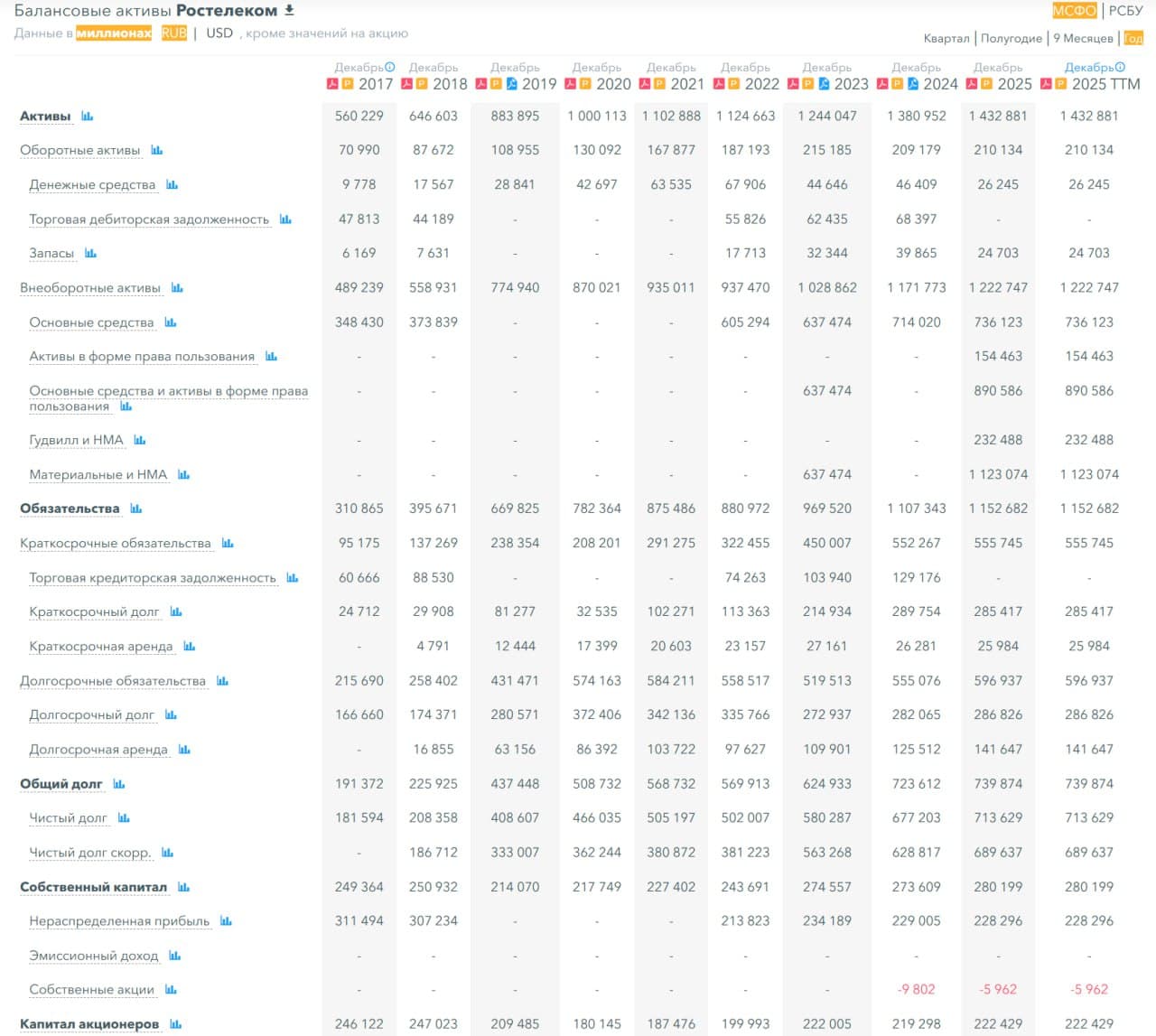This screenshot has width=1156, height=1036.
Task: Select the RUB currency option
Action: (174, 33)
